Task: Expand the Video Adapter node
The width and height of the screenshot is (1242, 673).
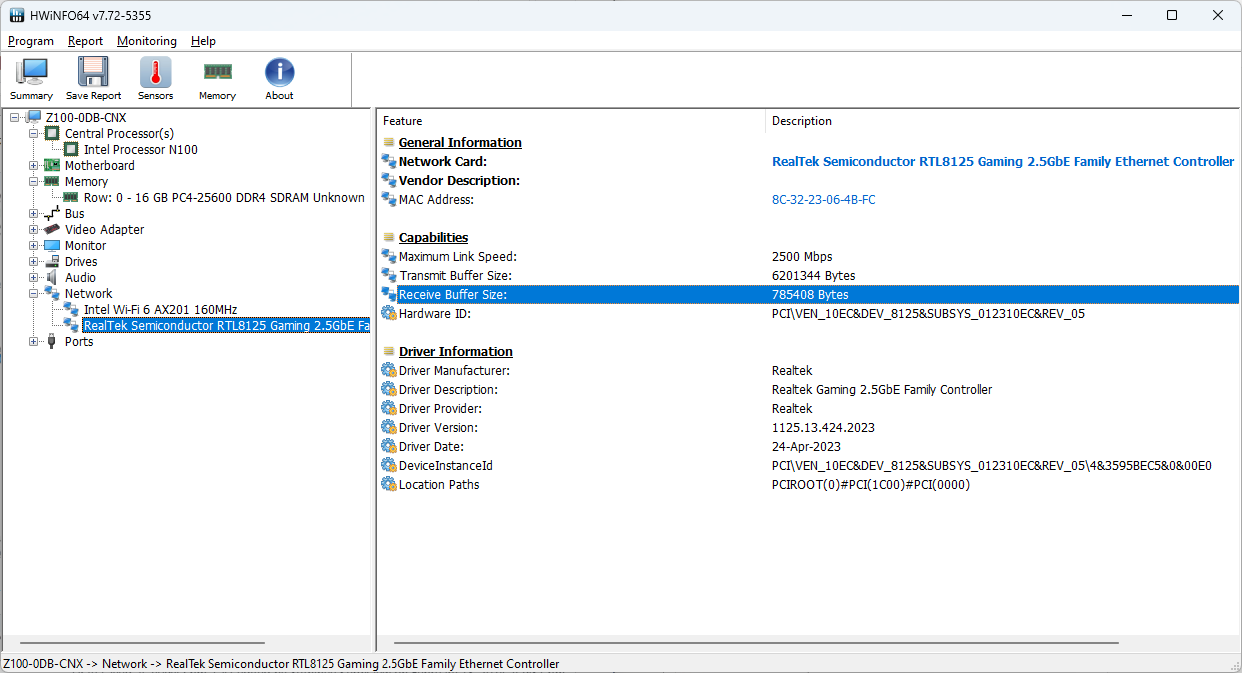Action: pos(34,229)
